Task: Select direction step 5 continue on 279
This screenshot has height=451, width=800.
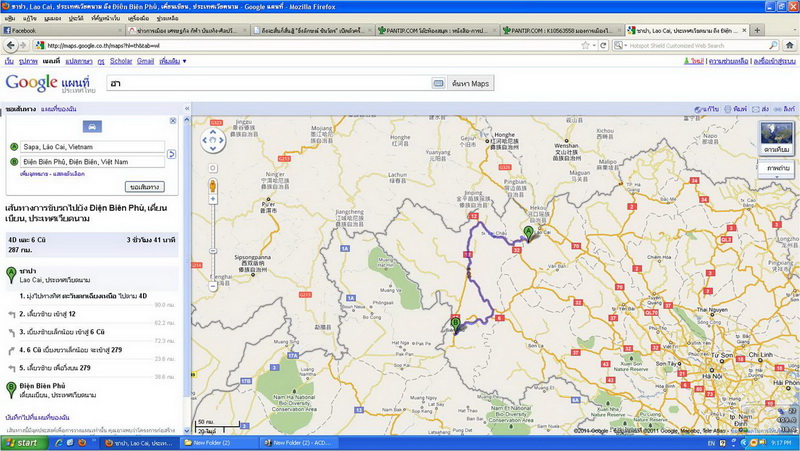Action: 92,368
